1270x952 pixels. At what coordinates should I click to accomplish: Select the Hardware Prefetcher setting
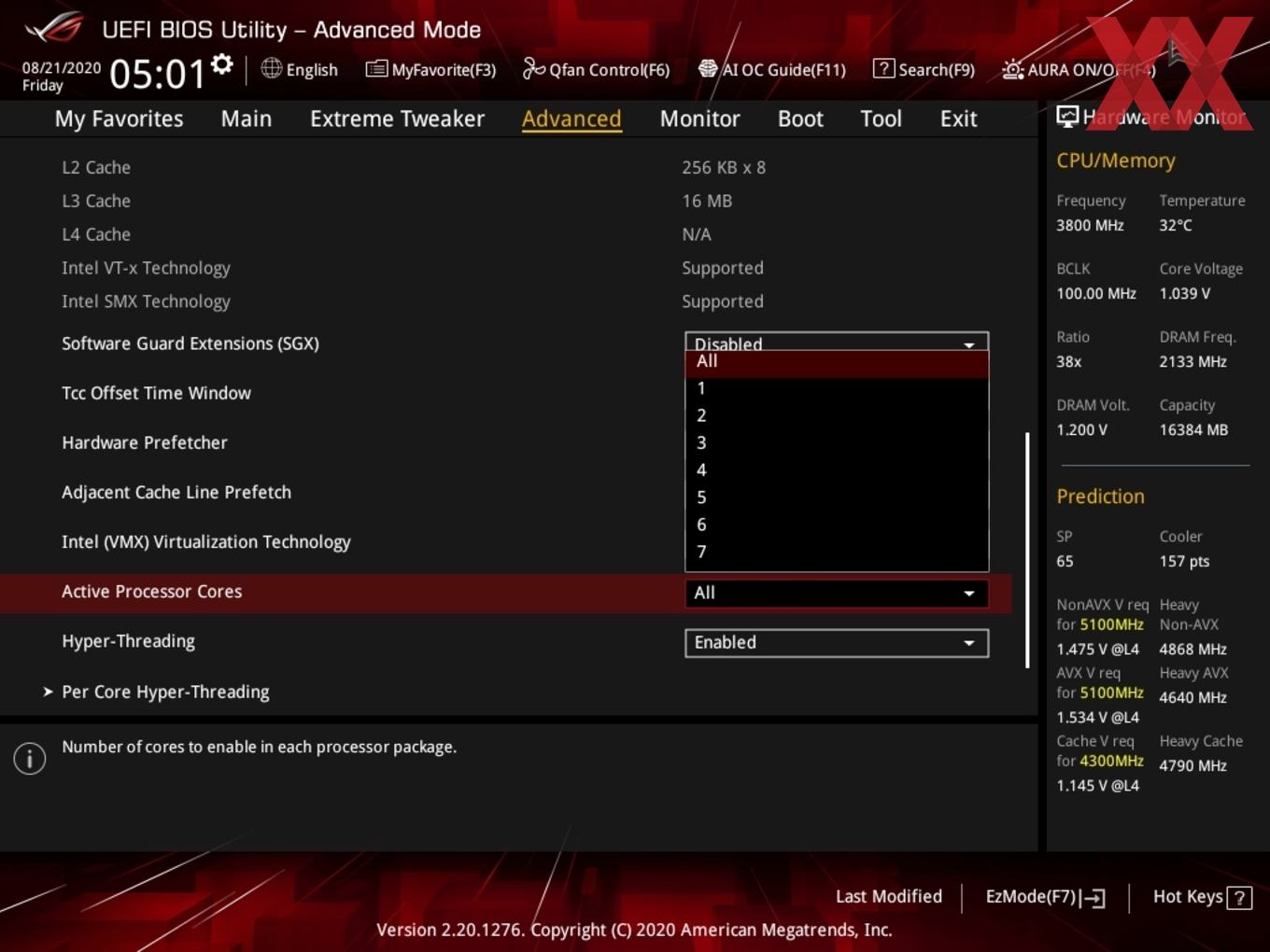coord(145,442)
